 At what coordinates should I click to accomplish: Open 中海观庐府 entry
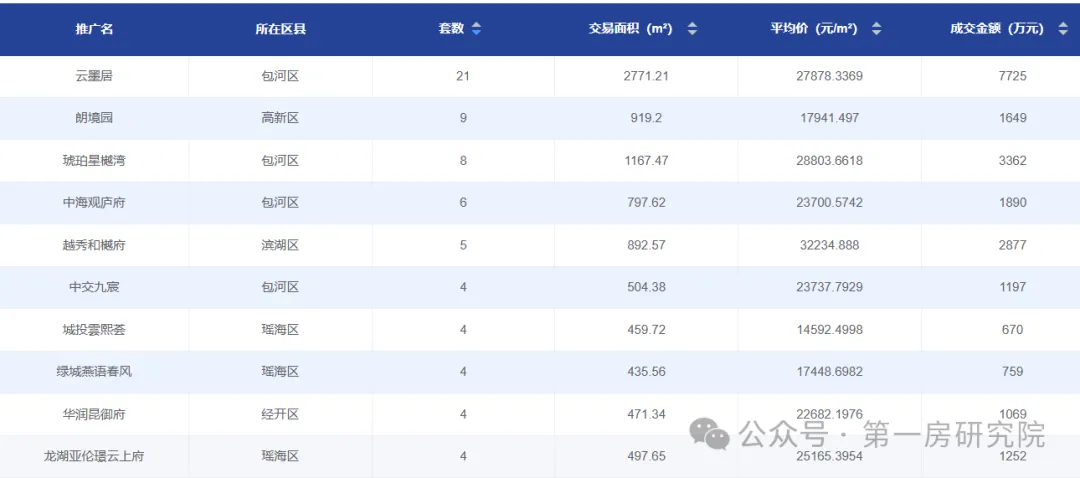click(x=94, y=202)
